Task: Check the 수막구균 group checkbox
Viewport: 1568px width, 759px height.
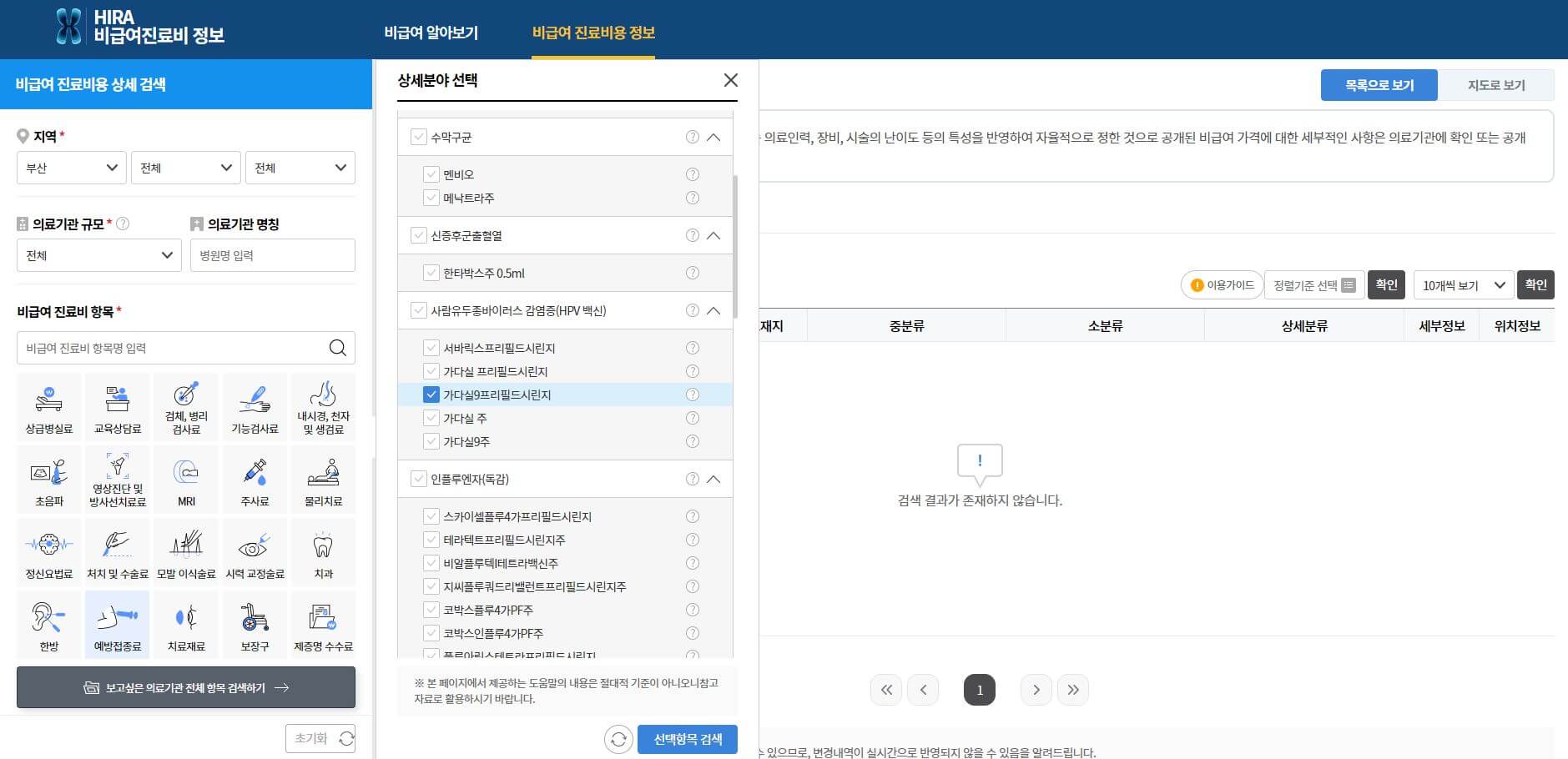Action: (x=418, y=137)
